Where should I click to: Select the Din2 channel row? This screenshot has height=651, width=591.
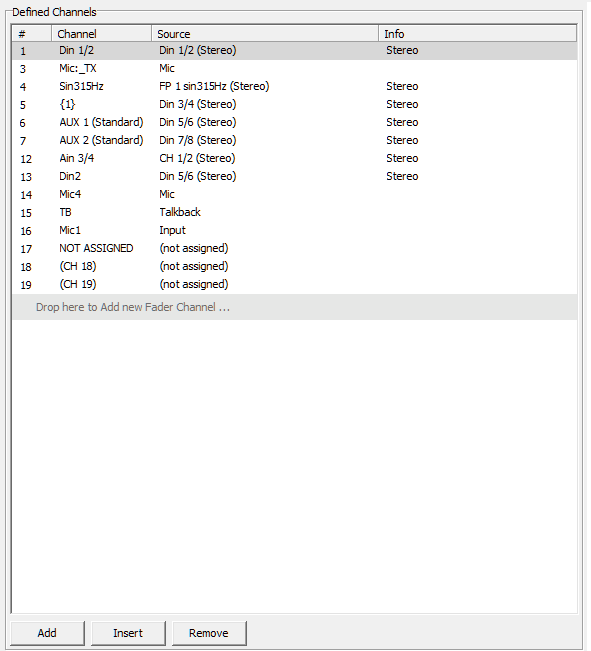(x=294, y=176)
